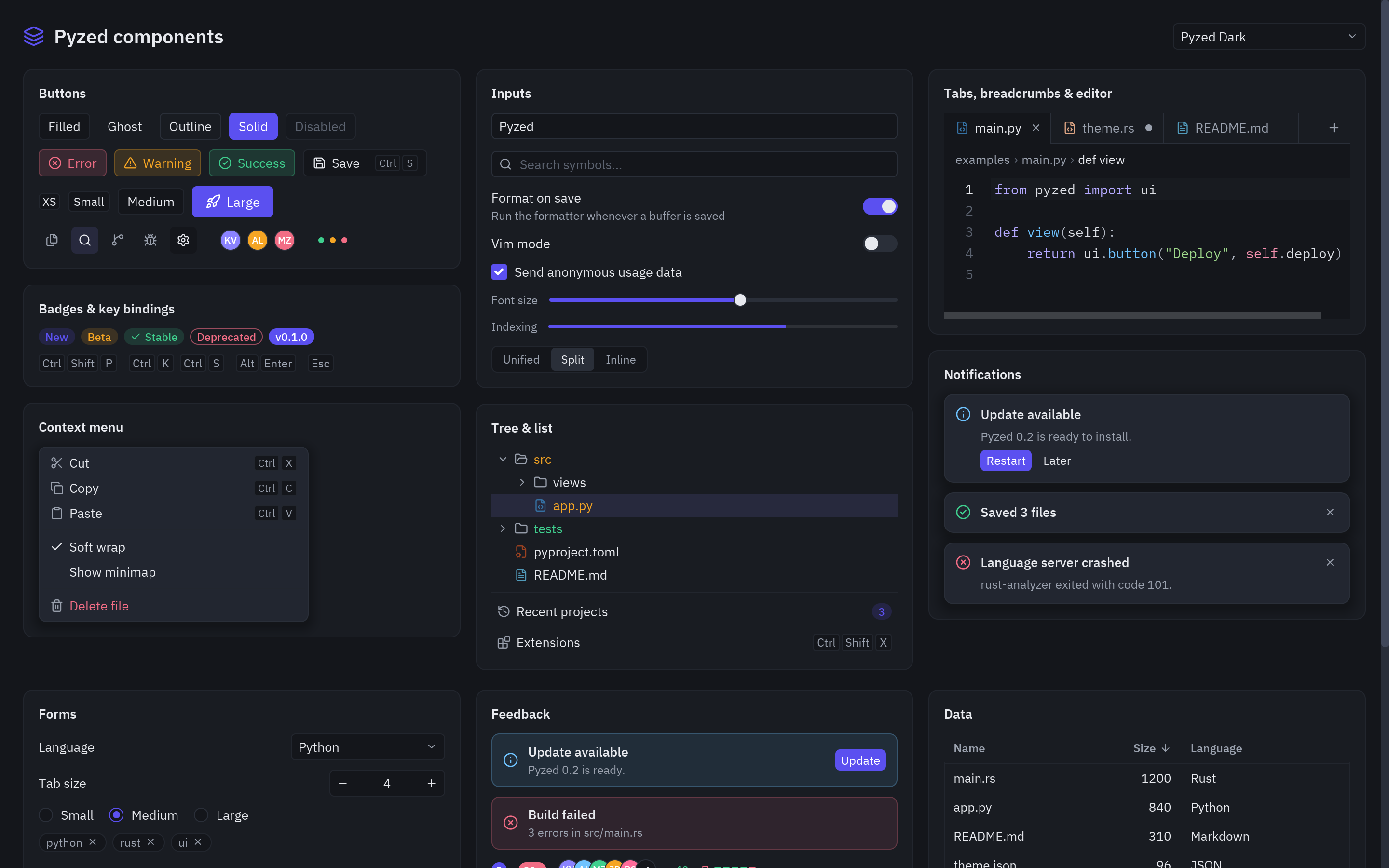The width and height of the screenshot is (1389, 868).
Task: Click the copy files icon button
Action: pyautogui.click(x=52, y=240)
